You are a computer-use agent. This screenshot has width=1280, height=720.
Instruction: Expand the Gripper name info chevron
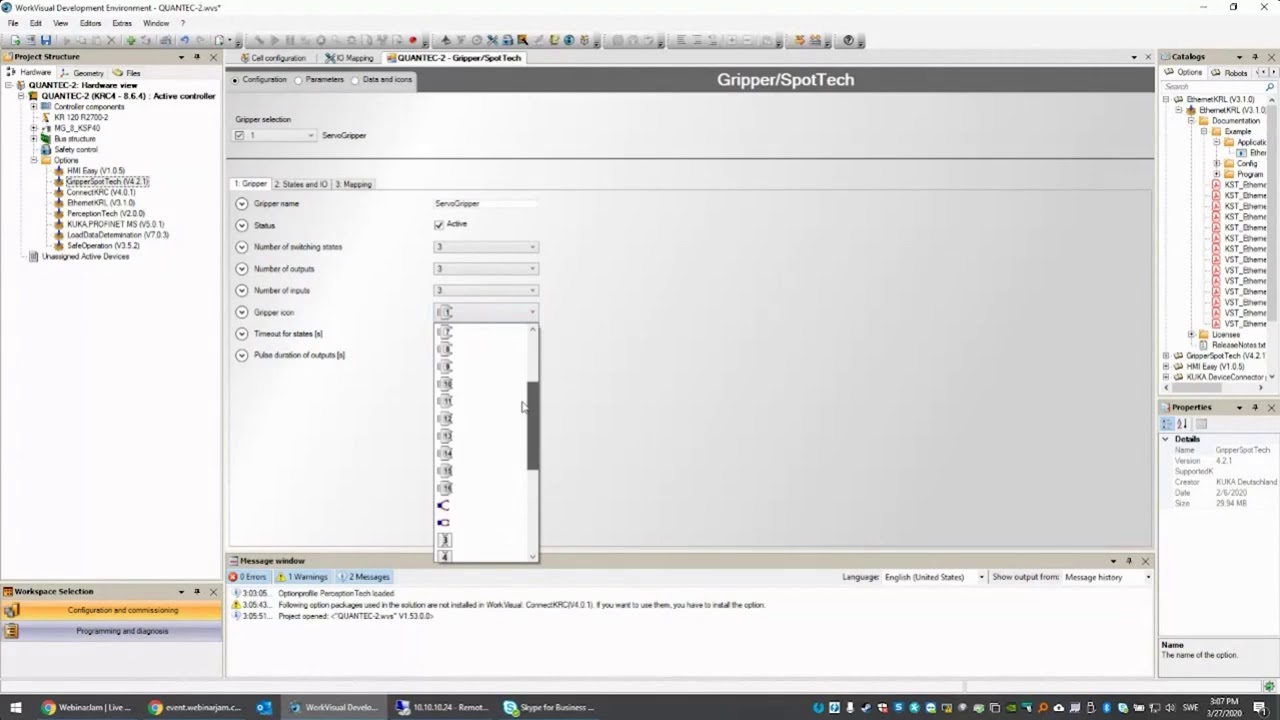pos(241,204)
